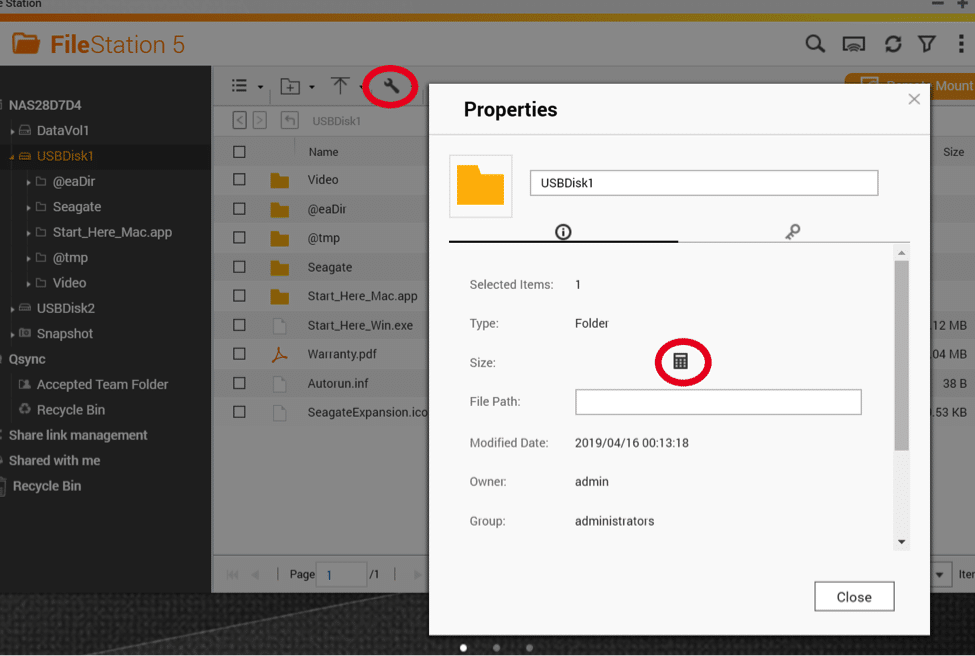Click the Video folder icon in list
Viewport: 975px width, 656px height.
coord(280,180)
